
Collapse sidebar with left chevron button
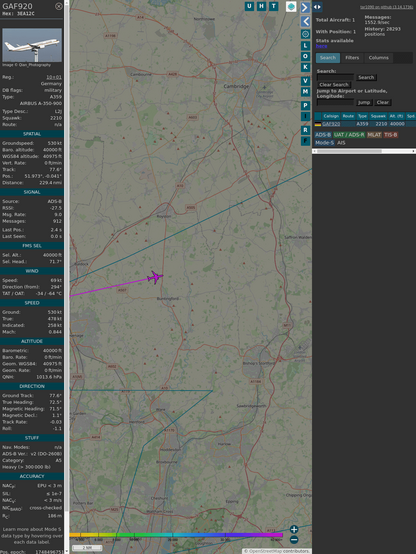click(x=305, y=22)
